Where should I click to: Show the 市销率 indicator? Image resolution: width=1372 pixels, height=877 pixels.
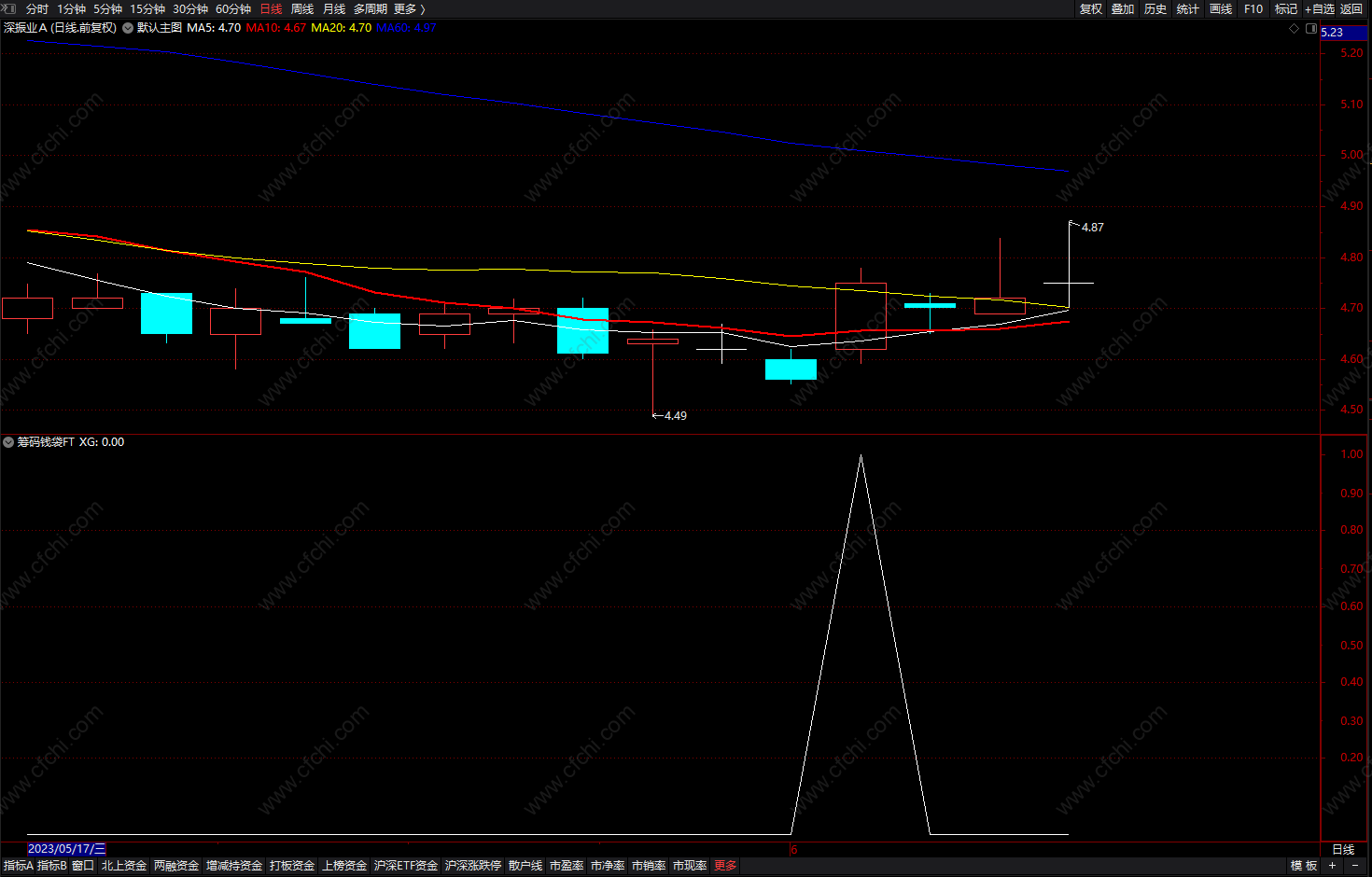click(649, 866)
